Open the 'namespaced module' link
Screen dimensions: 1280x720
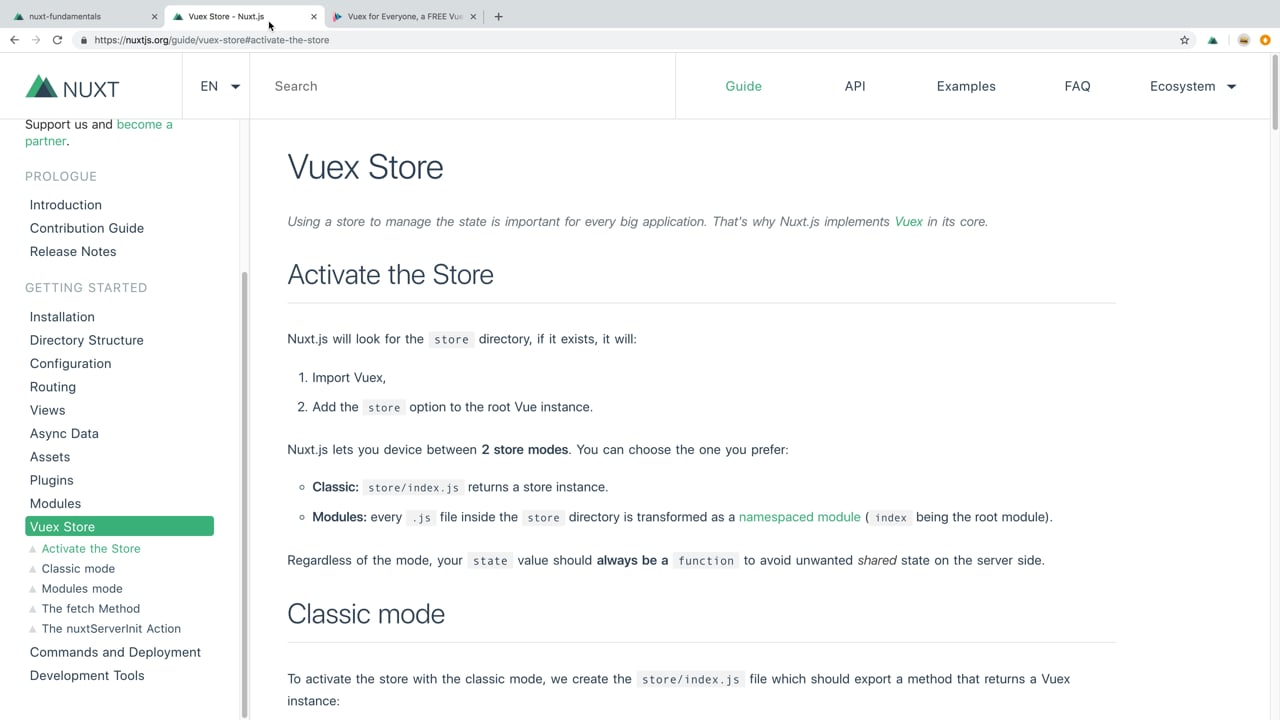[799, 517]
